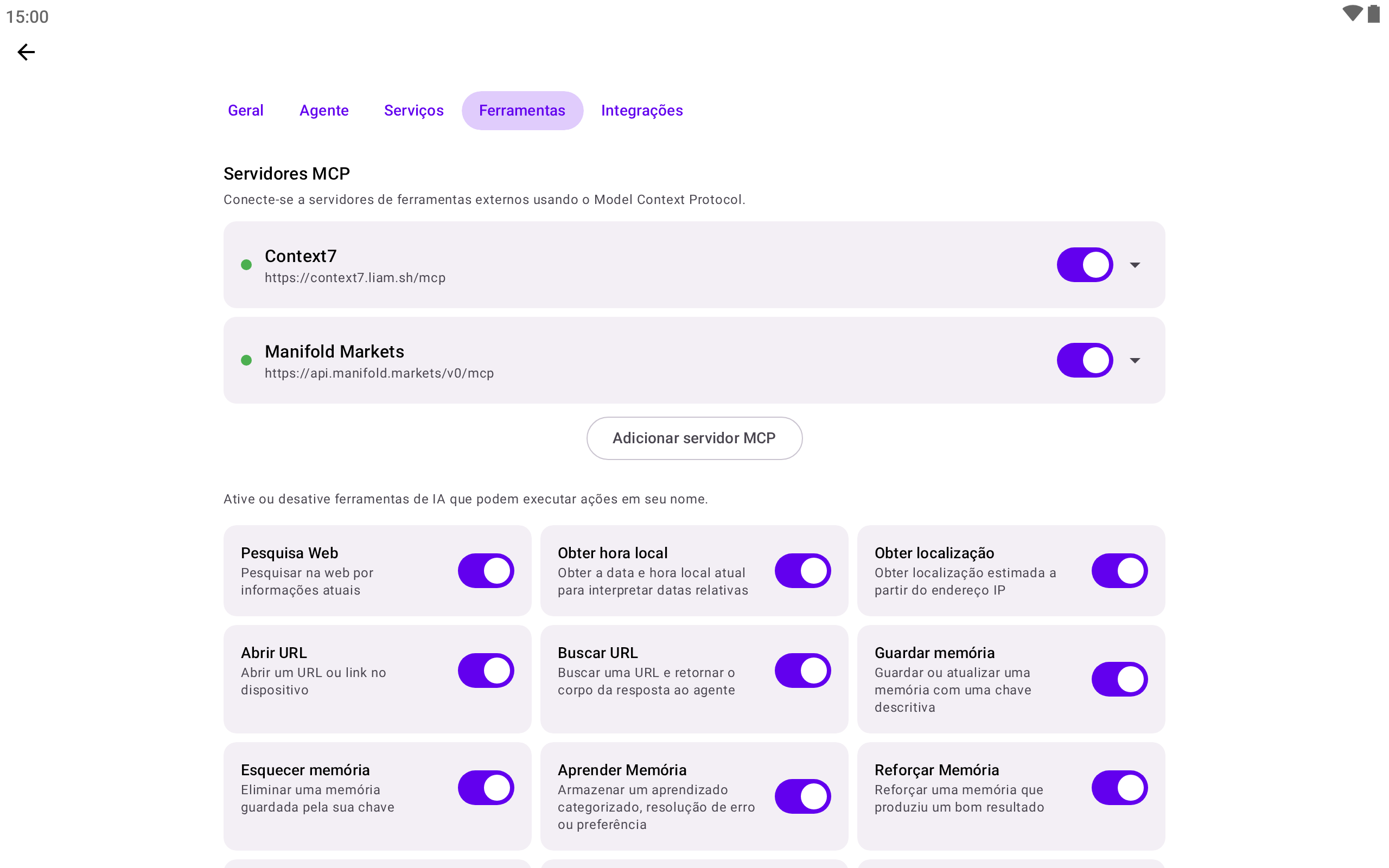Disable the Obter hora local tool
This screenshot has width=1389, height=868.
click(x=802, y=571)
